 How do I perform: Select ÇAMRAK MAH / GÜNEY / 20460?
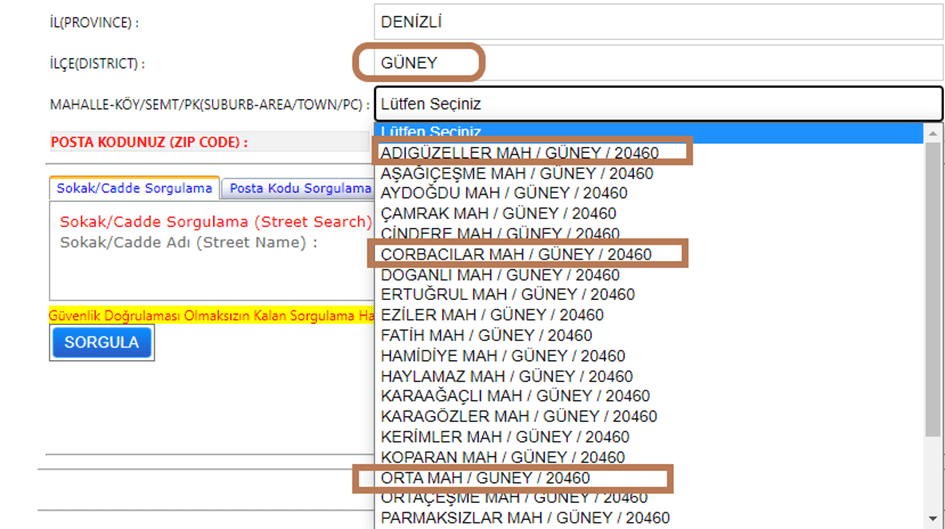[498, 214]
